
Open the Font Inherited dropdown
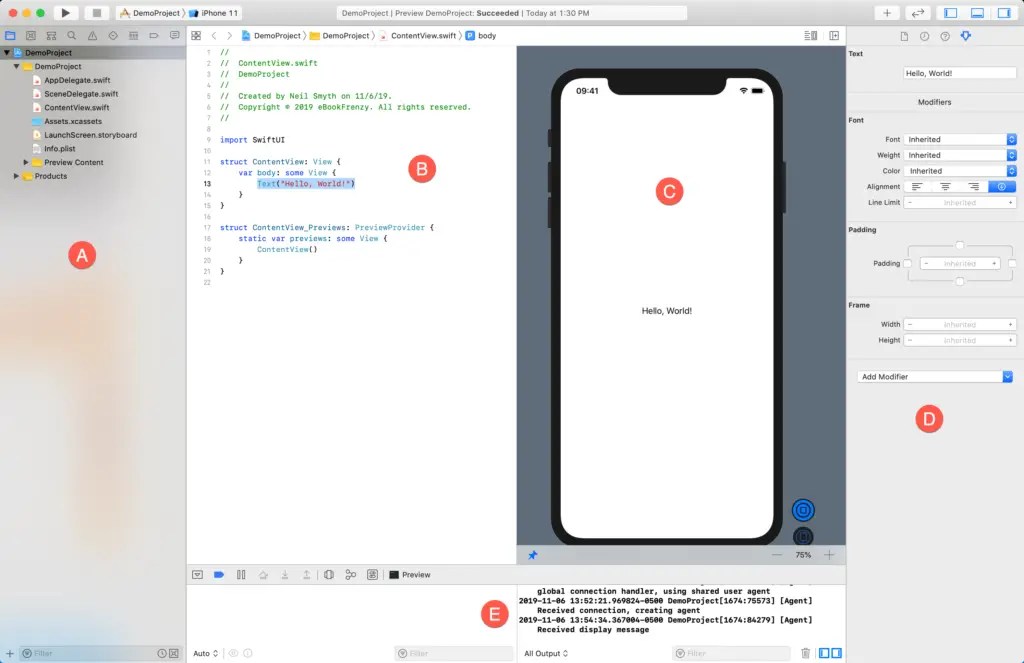[960, 139]
